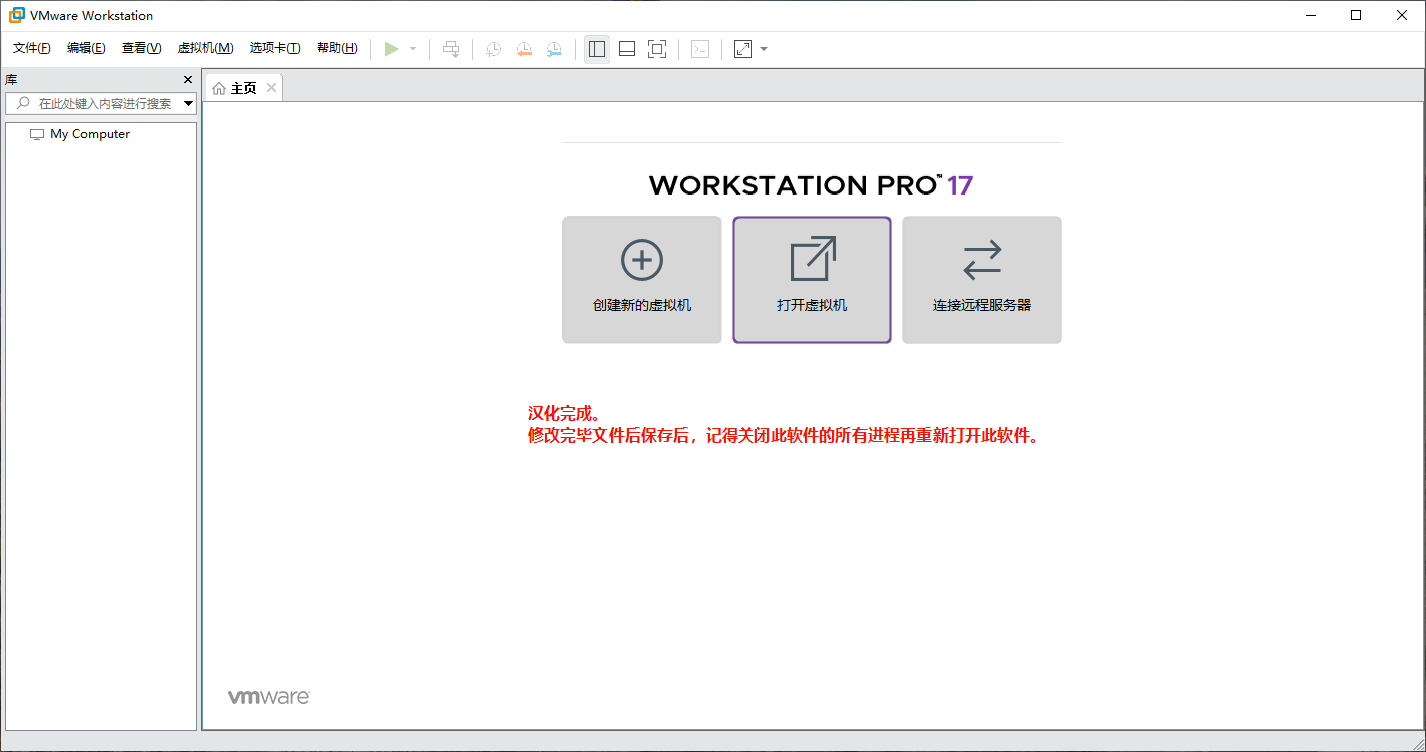Click the 创建新的虚拟机 tile
The image size is (1426, 752).
pyautogui.click(x=642, y=280)
